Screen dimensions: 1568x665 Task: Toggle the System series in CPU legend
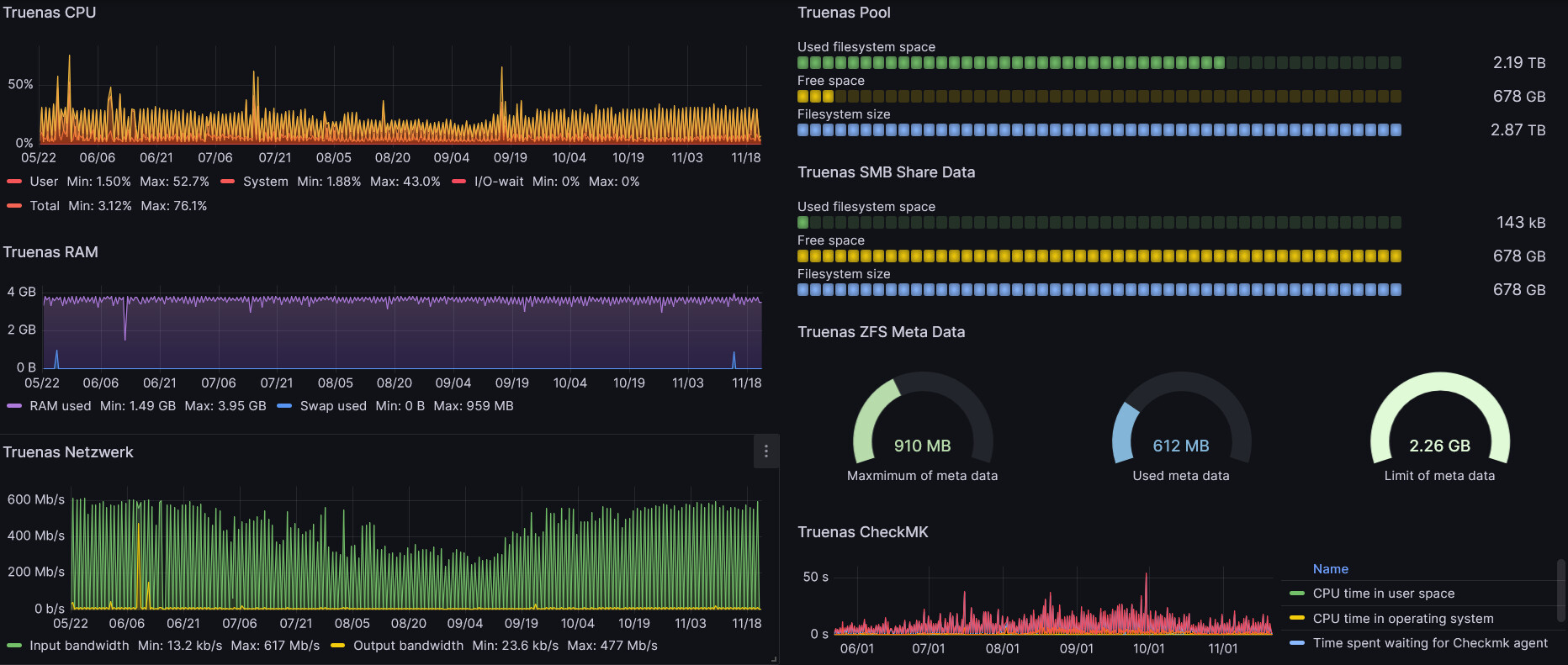pos(265,182)
